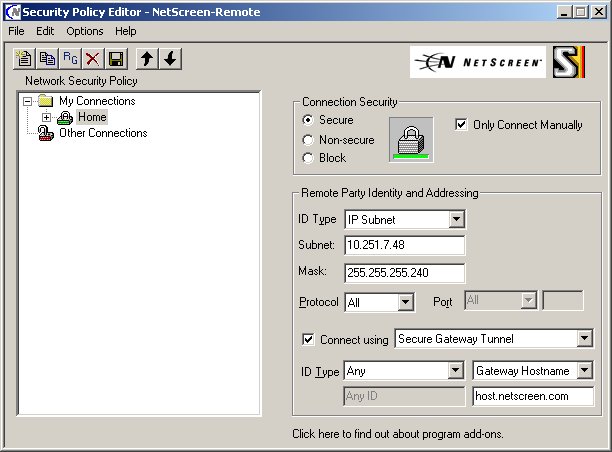The width and height of the screenshot is (612, 452).
Task: Collapse the My Connections tree node
Action: tap(27, 101)
